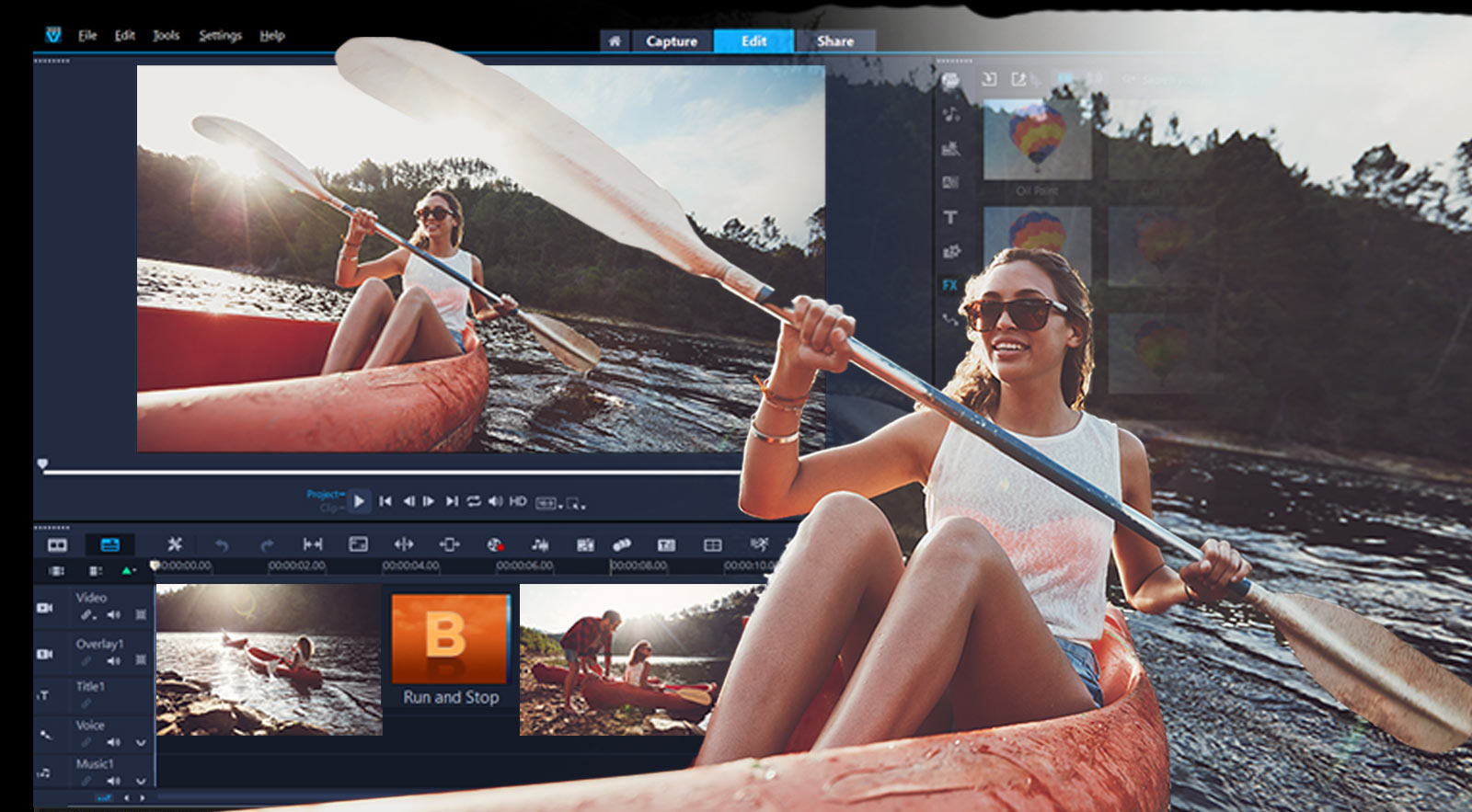This screenshot has height=812, width=1472.
Task: Open the Sound Mixer tool
Action: tap(540, 544)
